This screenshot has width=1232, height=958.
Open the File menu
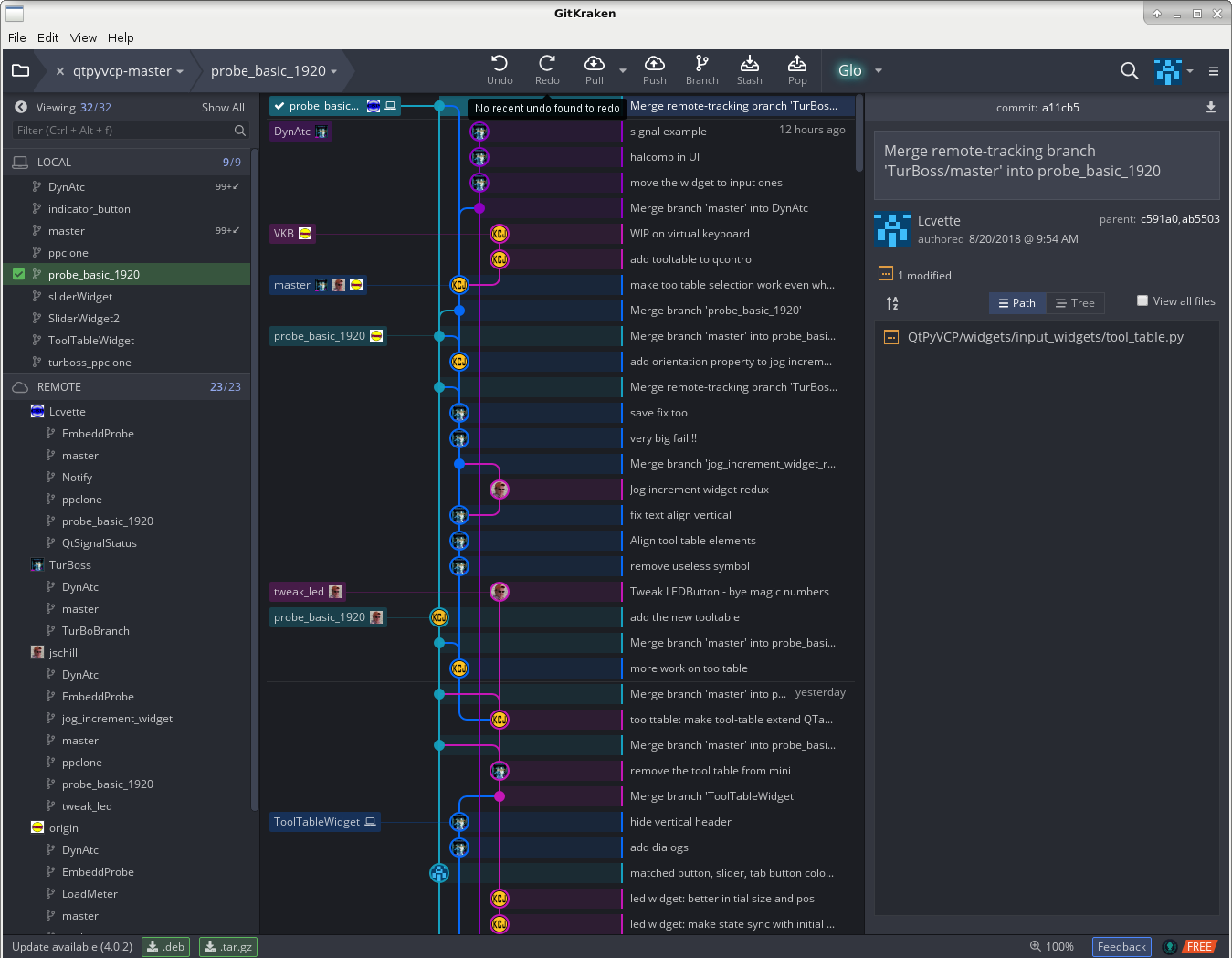pos(17,37)
